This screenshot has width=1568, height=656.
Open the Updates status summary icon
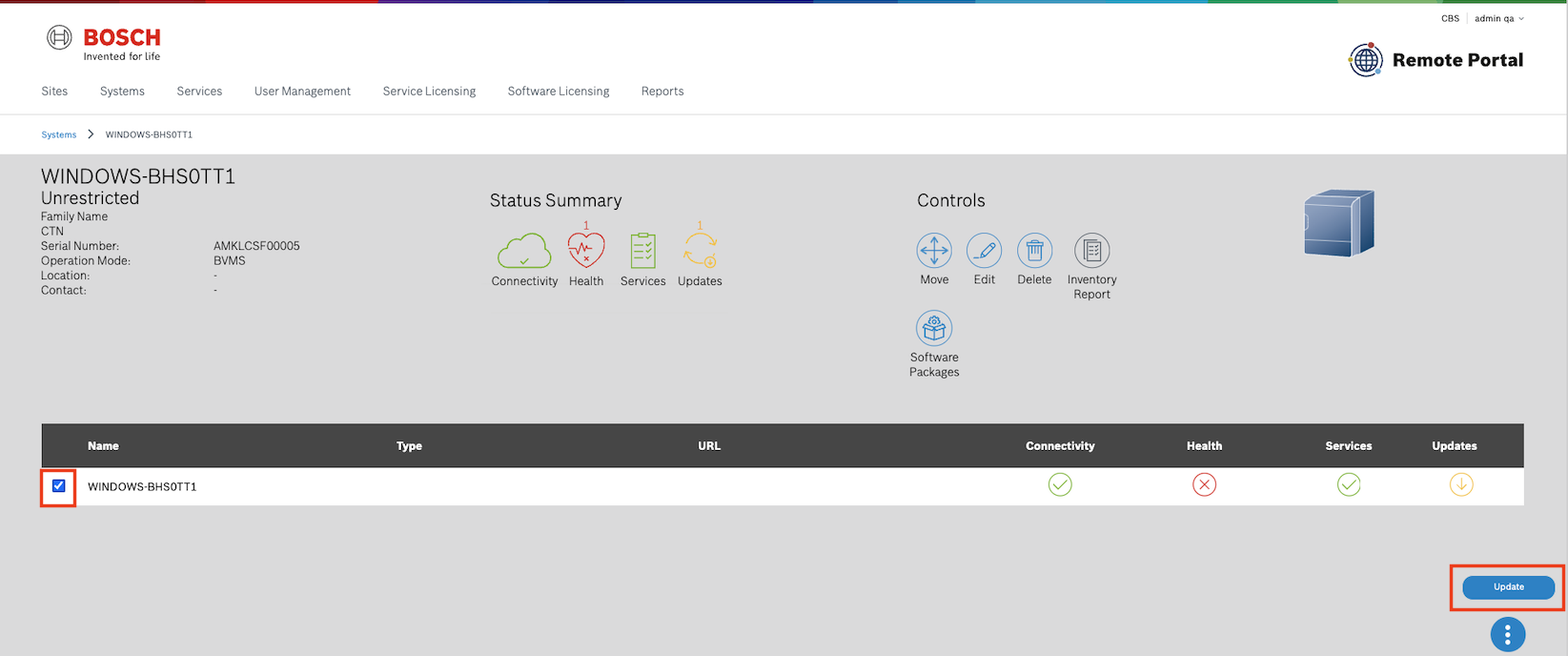click(700, 251)
